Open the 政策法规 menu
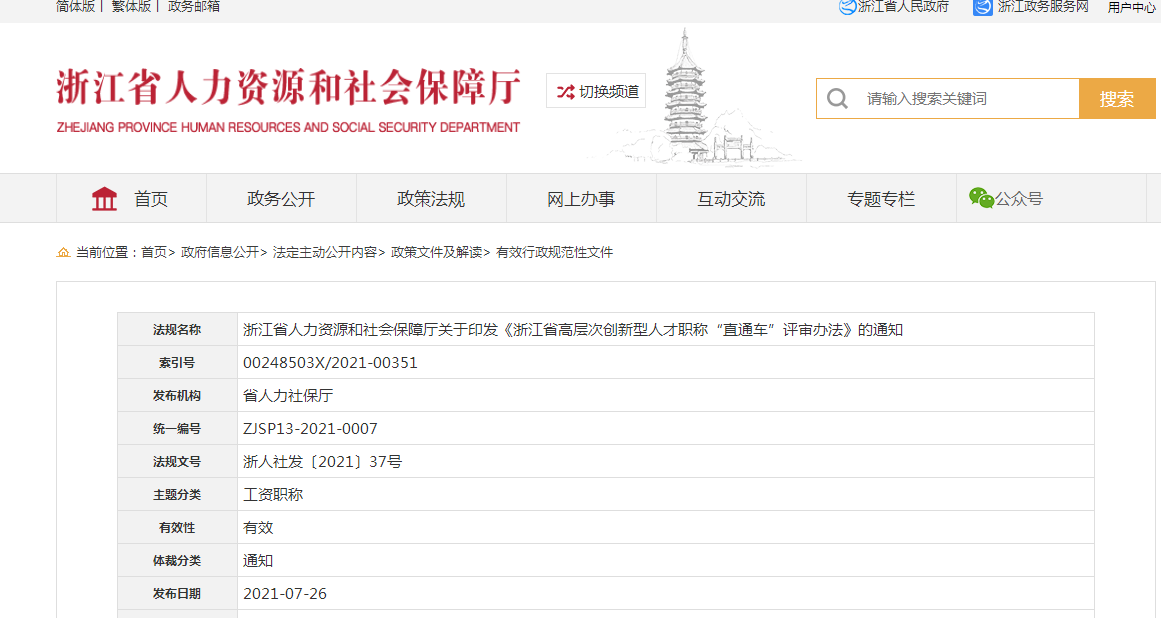The height and width of the screenshot is (618, 1161). [431, 199]
